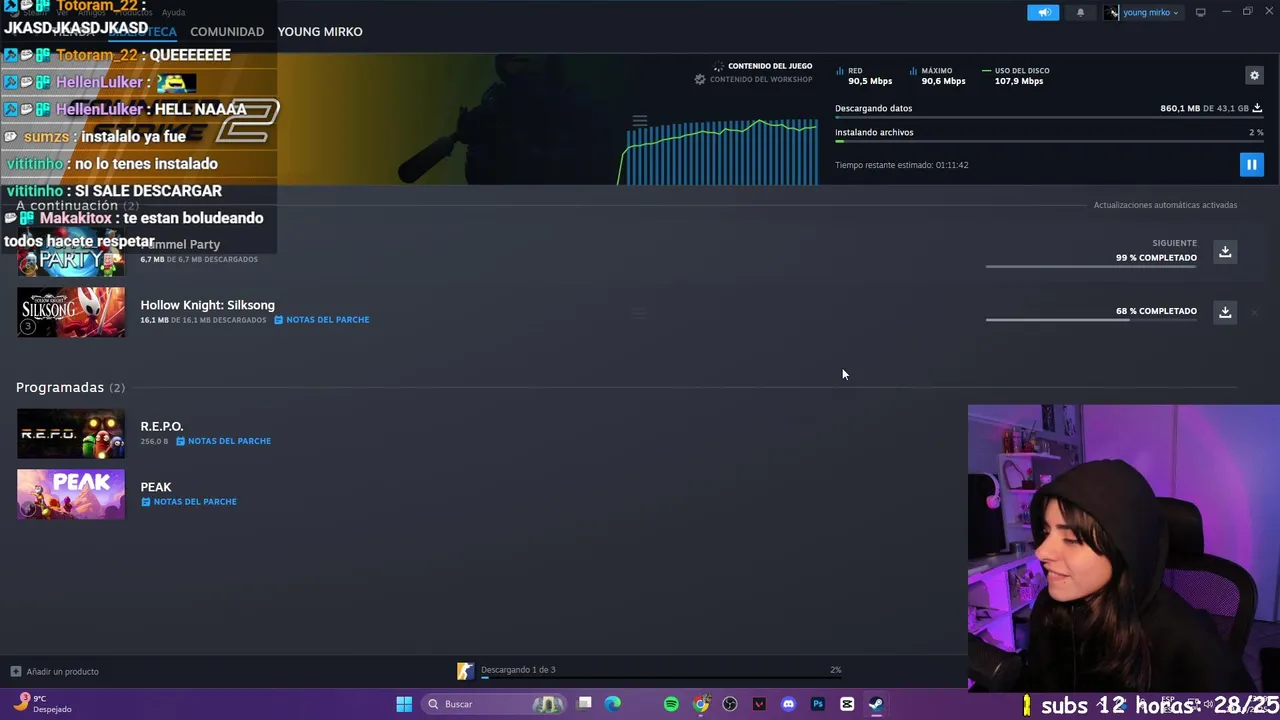The image size is (1280, 720).
Task: Open Microsoft Edge from taskbar
Action: click(613, 704)
